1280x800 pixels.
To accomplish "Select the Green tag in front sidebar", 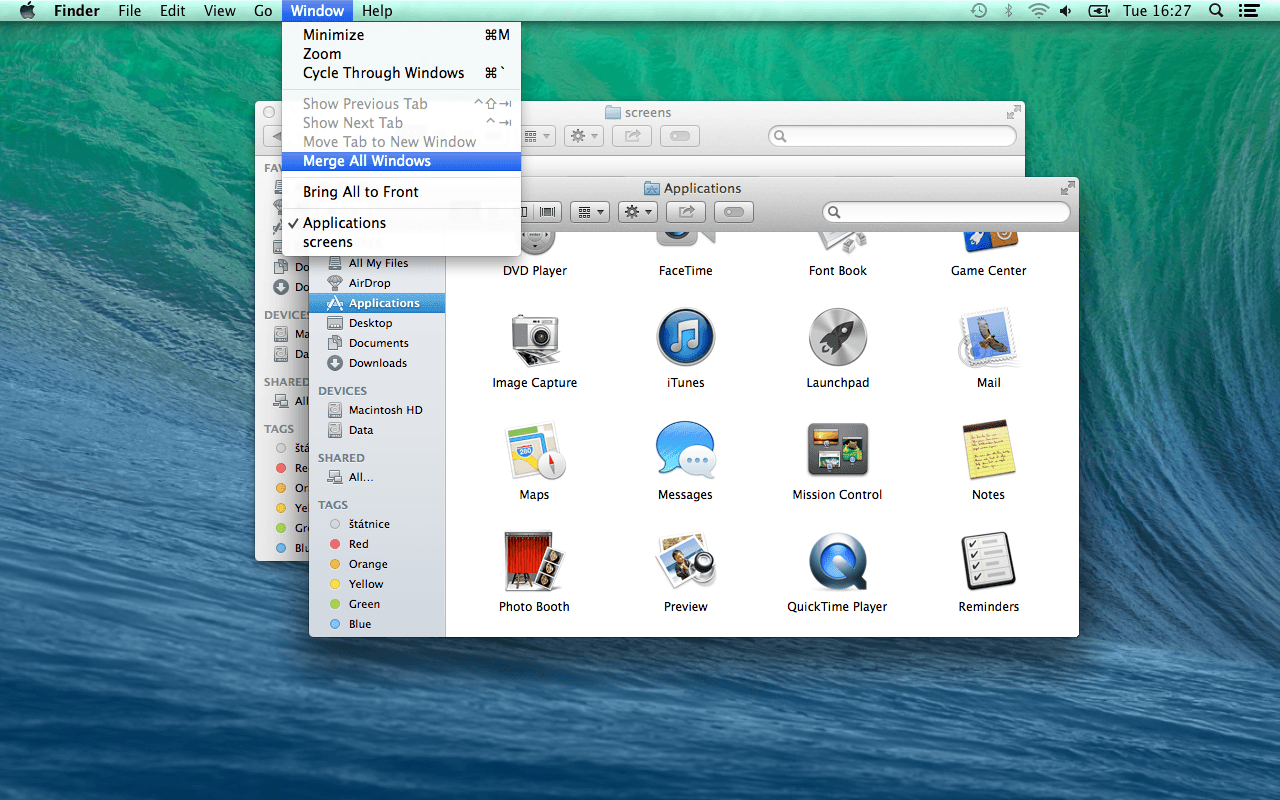I will 377,604.
